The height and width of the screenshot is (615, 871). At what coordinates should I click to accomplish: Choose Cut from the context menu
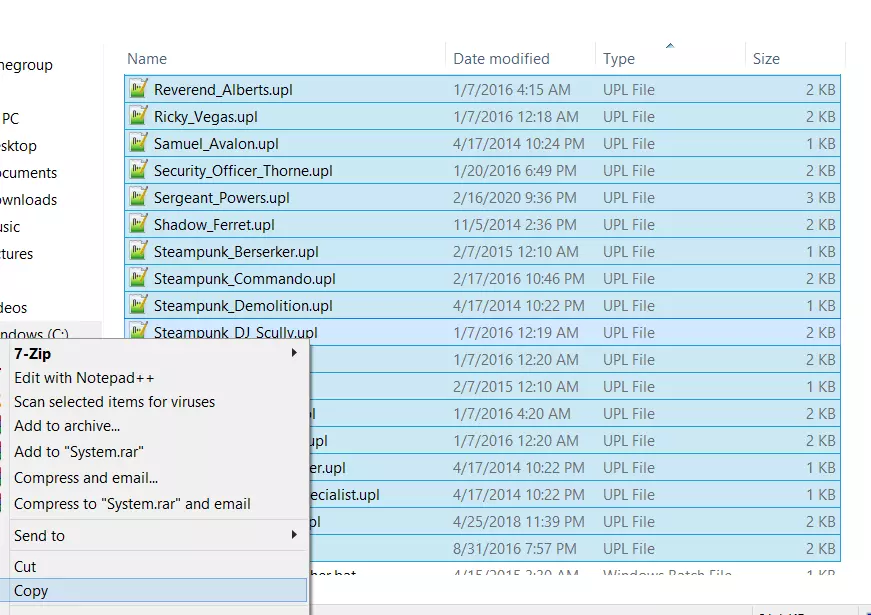point(25,567)
